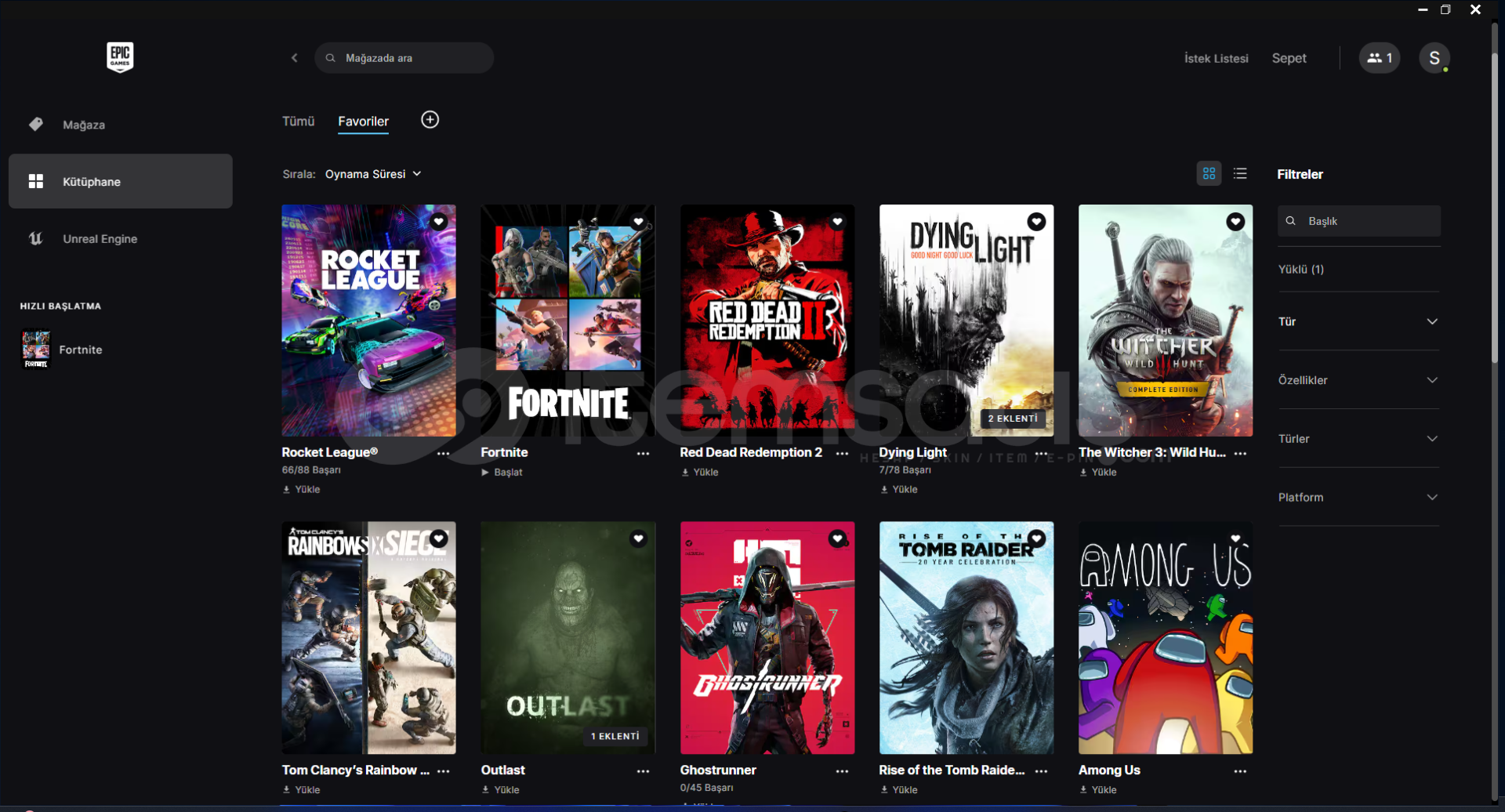
Task: Click the Fortnite quick launch label
Action: point(81,350)
